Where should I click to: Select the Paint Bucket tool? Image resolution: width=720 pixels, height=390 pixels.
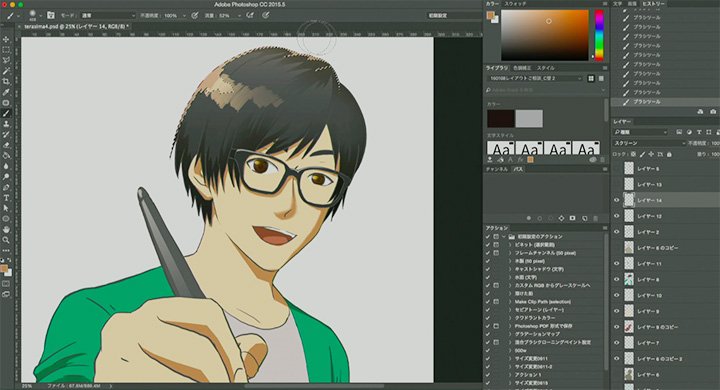6,155
